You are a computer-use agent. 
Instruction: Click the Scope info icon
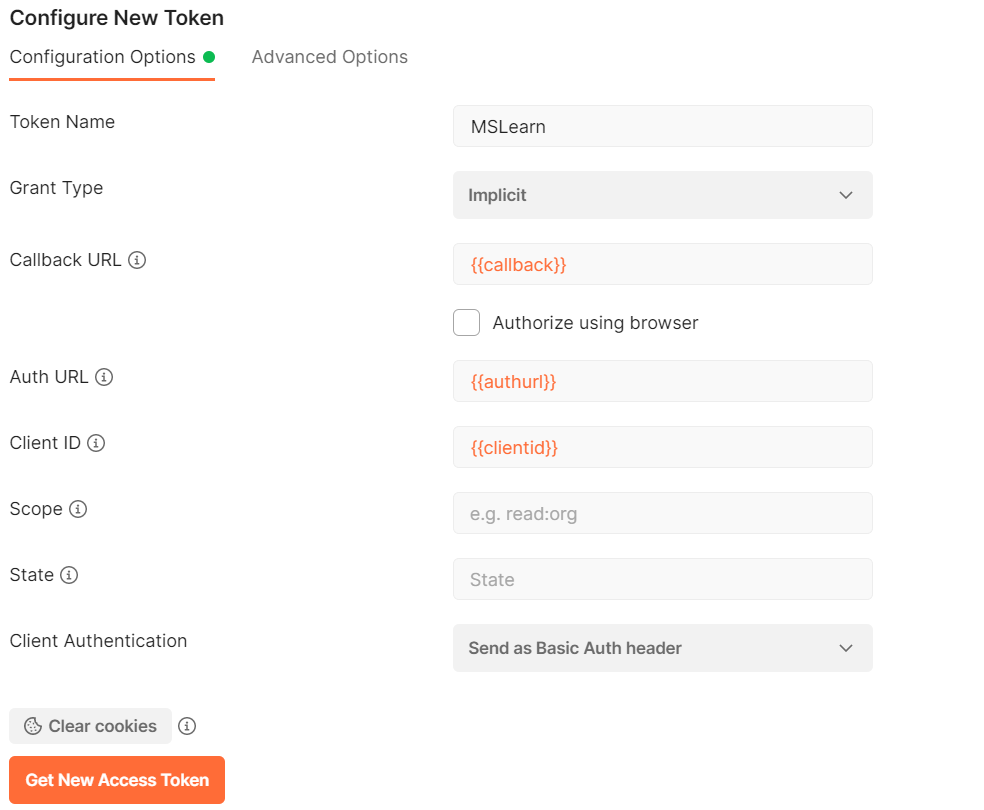(x=78, y=509)
